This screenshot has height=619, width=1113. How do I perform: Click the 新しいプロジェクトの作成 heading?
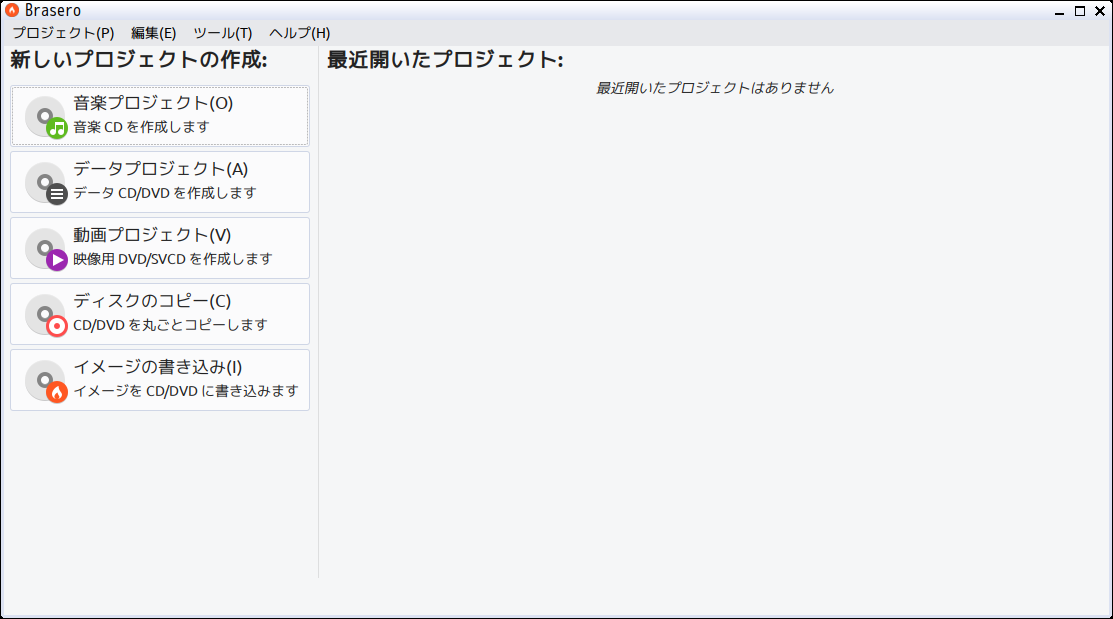[138, 60]
